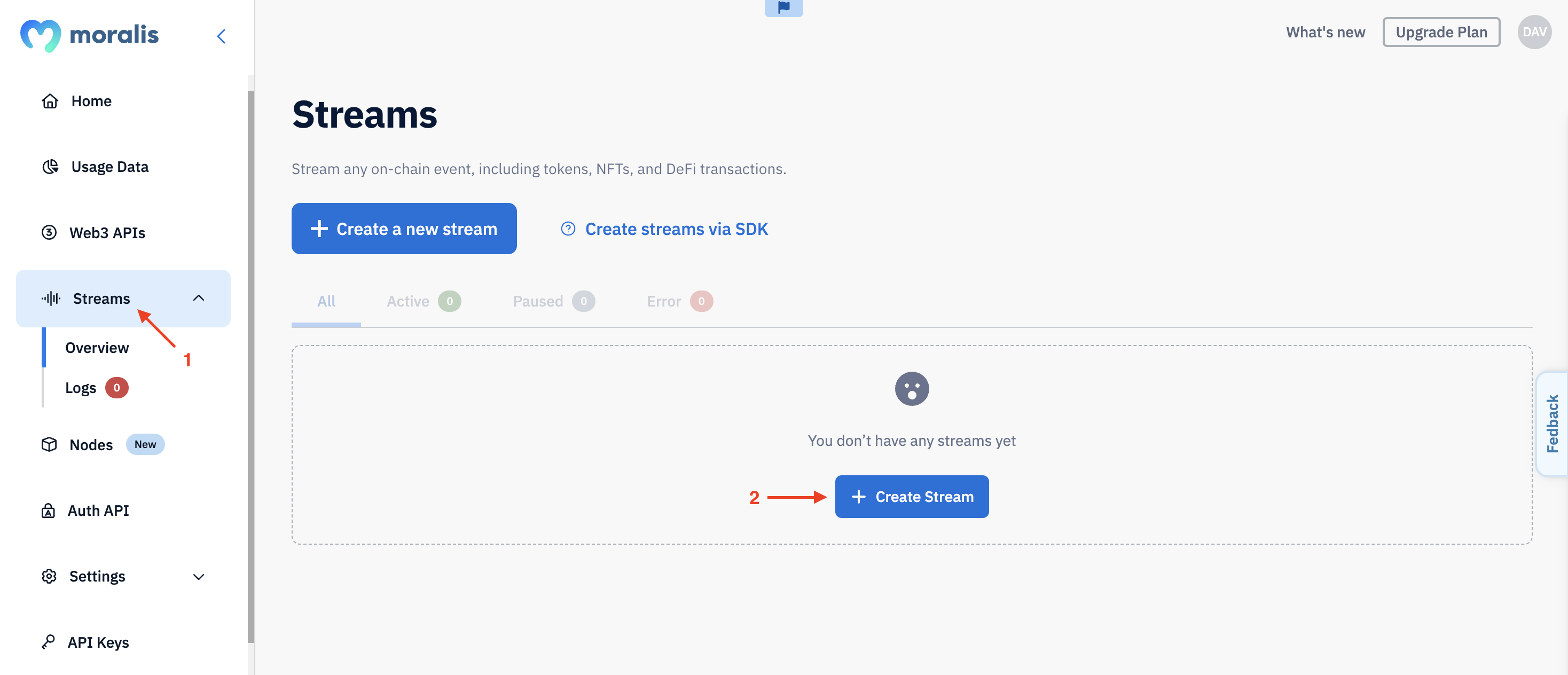This screenshot has height=675, width=1568.
Task: Switch to the Error streams tab
Action: [x=680, y=301]
